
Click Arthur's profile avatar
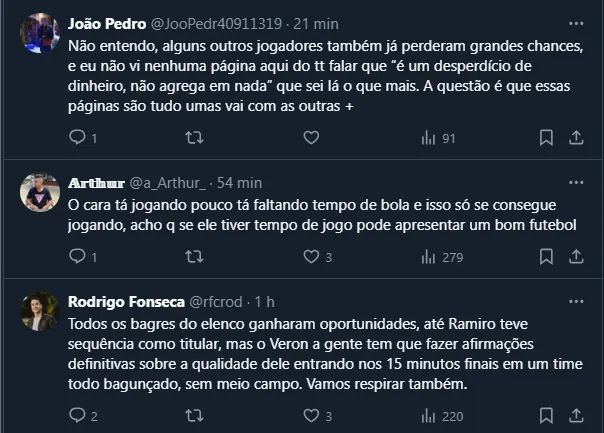[40, 192]
